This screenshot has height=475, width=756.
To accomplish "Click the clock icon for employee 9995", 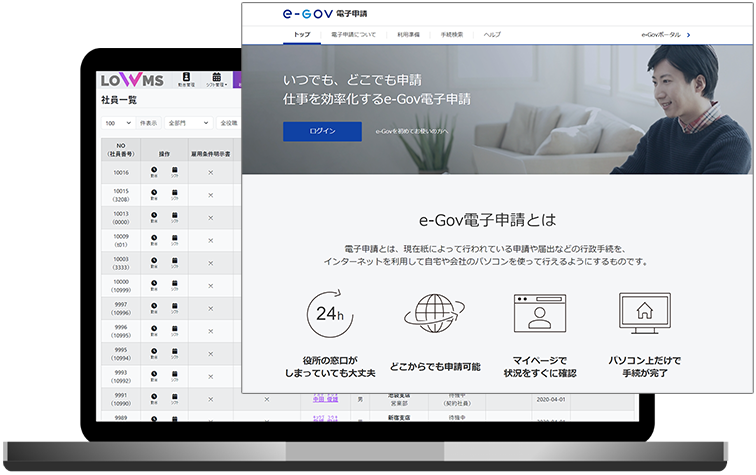I will pyautogui.click(x=154, y=353).
